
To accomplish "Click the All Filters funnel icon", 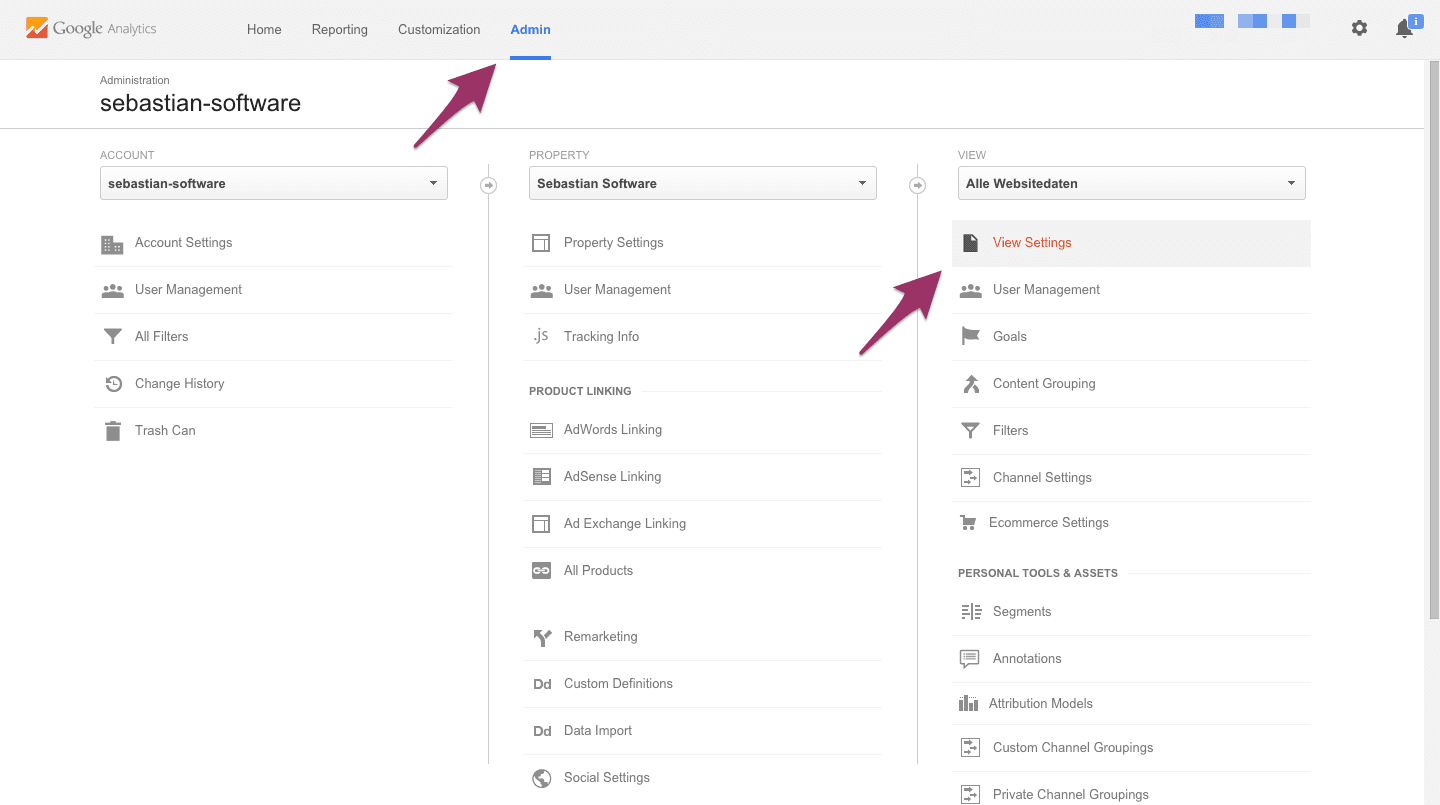I will coord(112,337).
